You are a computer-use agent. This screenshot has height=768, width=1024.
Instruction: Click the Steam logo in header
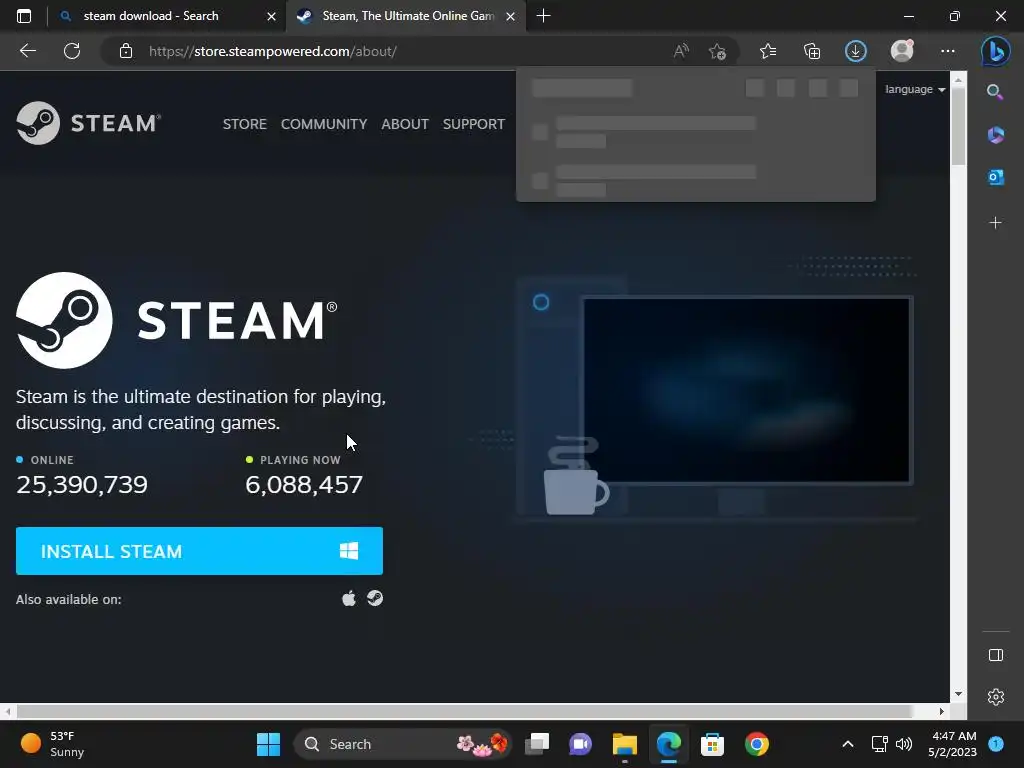coord(89,123)
